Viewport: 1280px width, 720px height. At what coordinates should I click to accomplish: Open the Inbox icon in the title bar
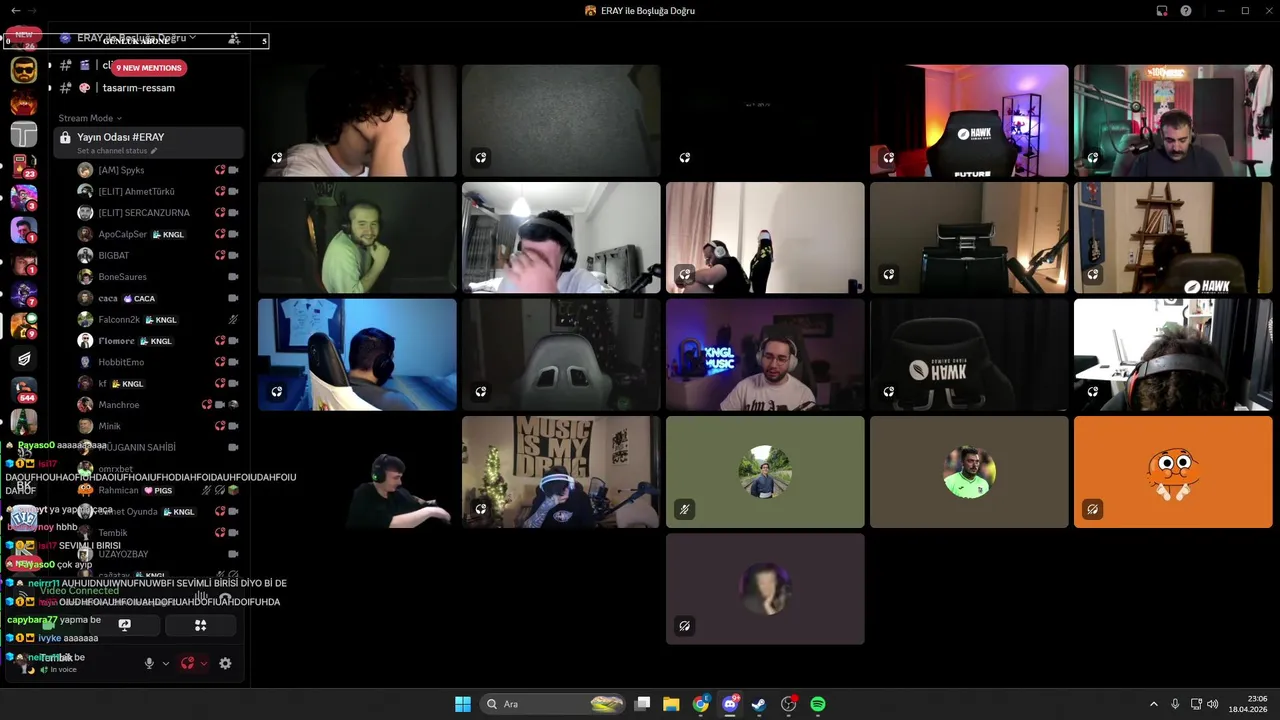(1162, 11)
